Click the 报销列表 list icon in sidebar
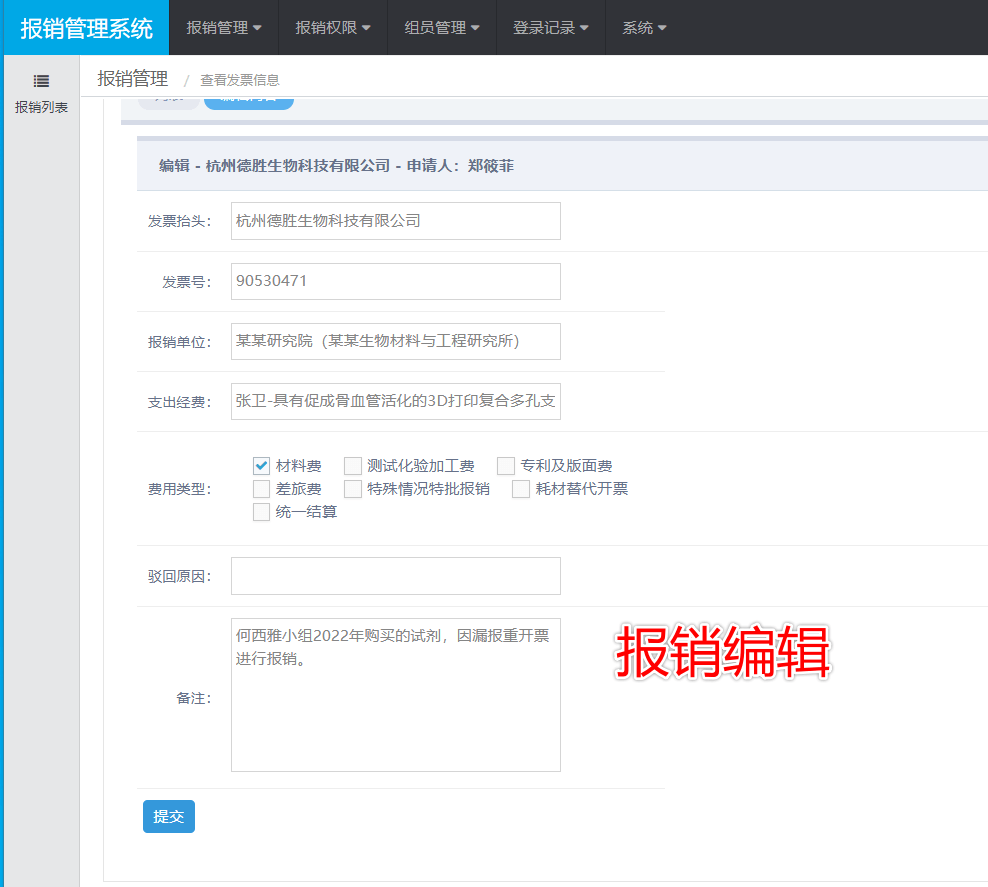 click(41, 81)
